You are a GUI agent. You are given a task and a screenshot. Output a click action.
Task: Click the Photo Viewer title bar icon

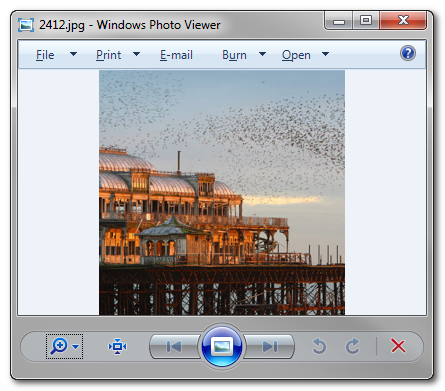[26, 25]
